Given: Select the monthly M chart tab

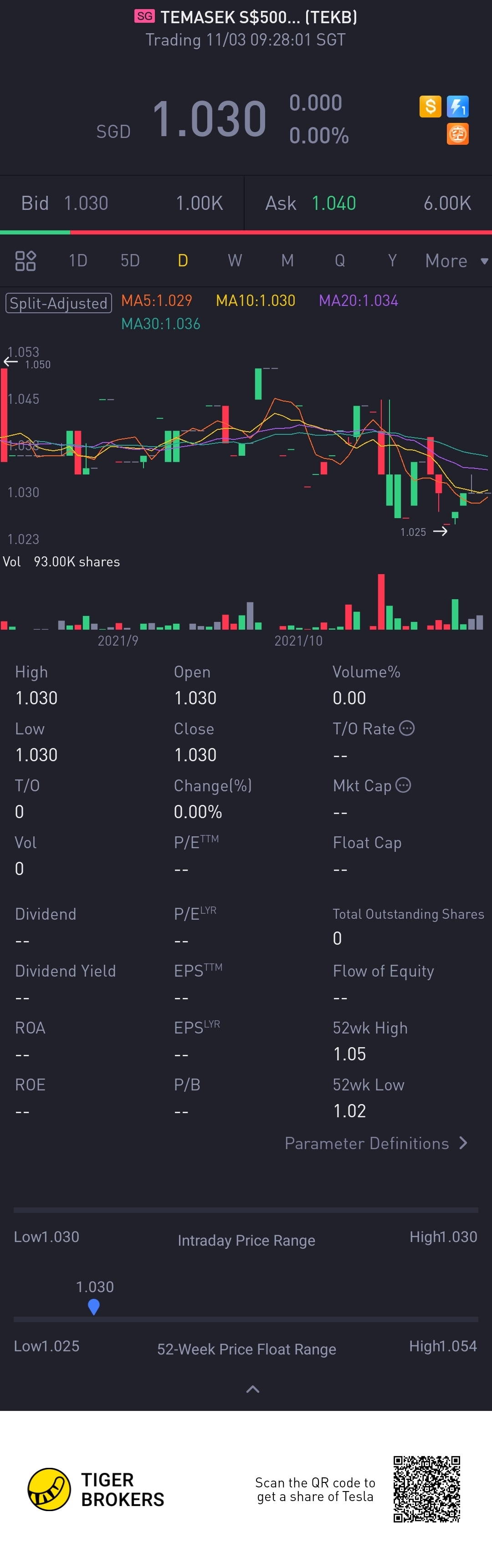Looking at the screenshot, I should click(287, 261).
